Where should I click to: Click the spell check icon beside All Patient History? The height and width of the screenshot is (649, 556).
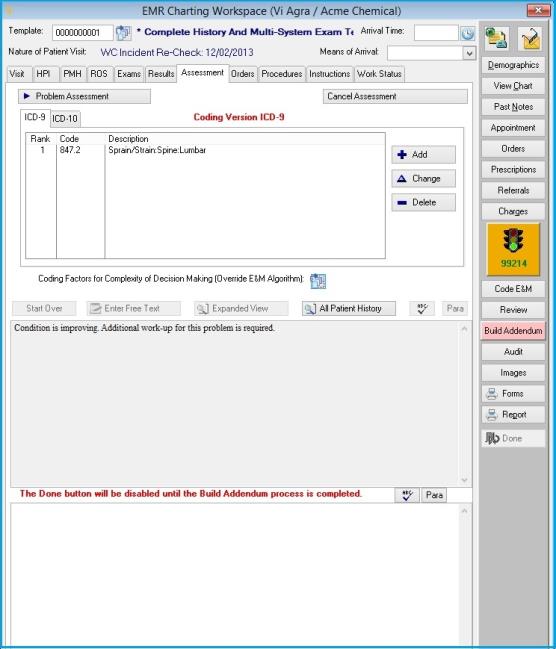pos(421,308)
